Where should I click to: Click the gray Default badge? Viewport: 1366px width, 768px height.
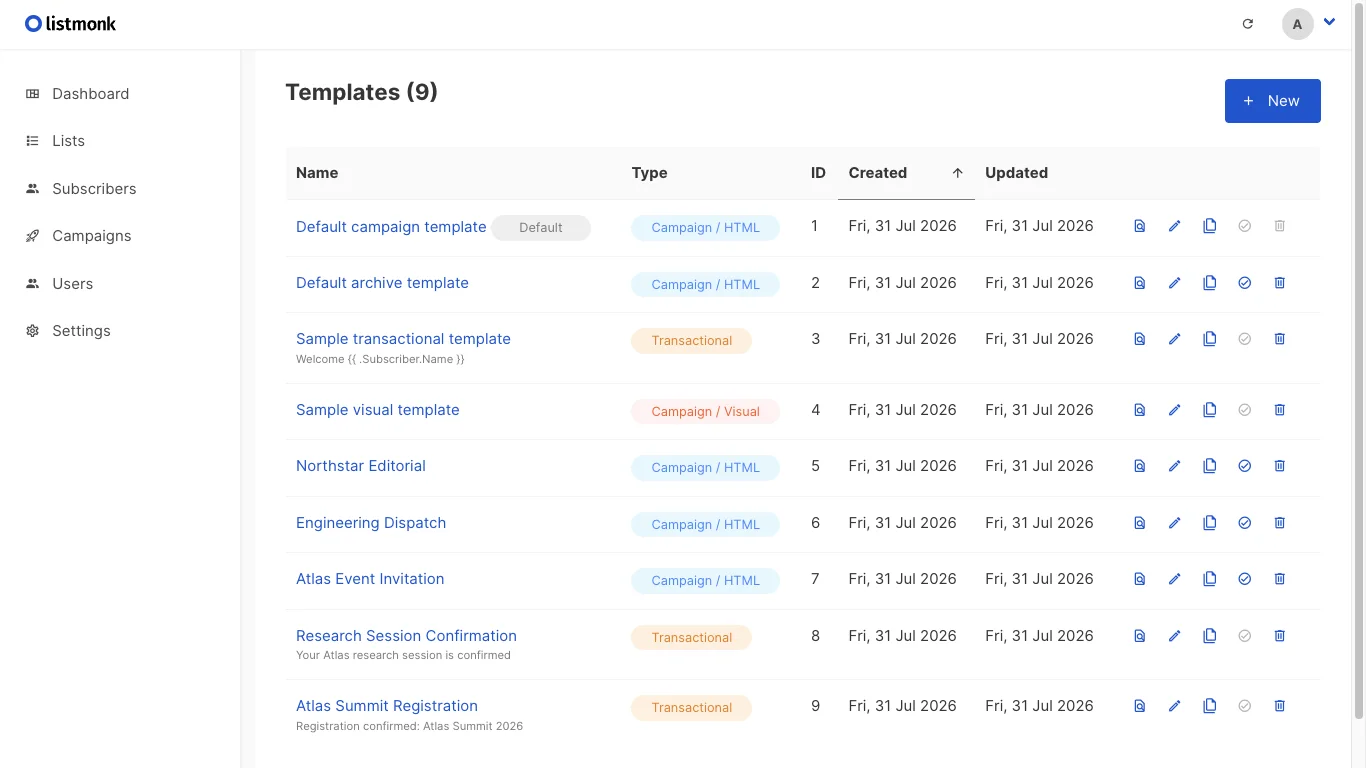(541, 228)
